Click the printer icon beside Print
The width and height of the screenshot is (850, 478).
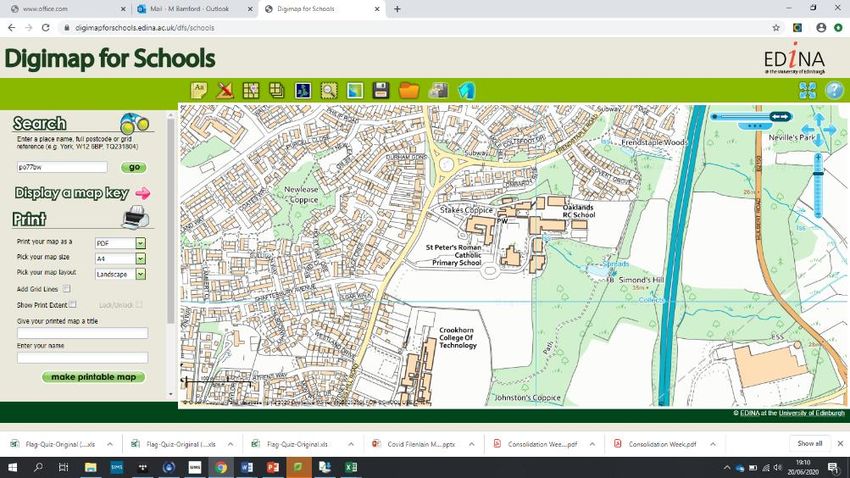point(135,217)
